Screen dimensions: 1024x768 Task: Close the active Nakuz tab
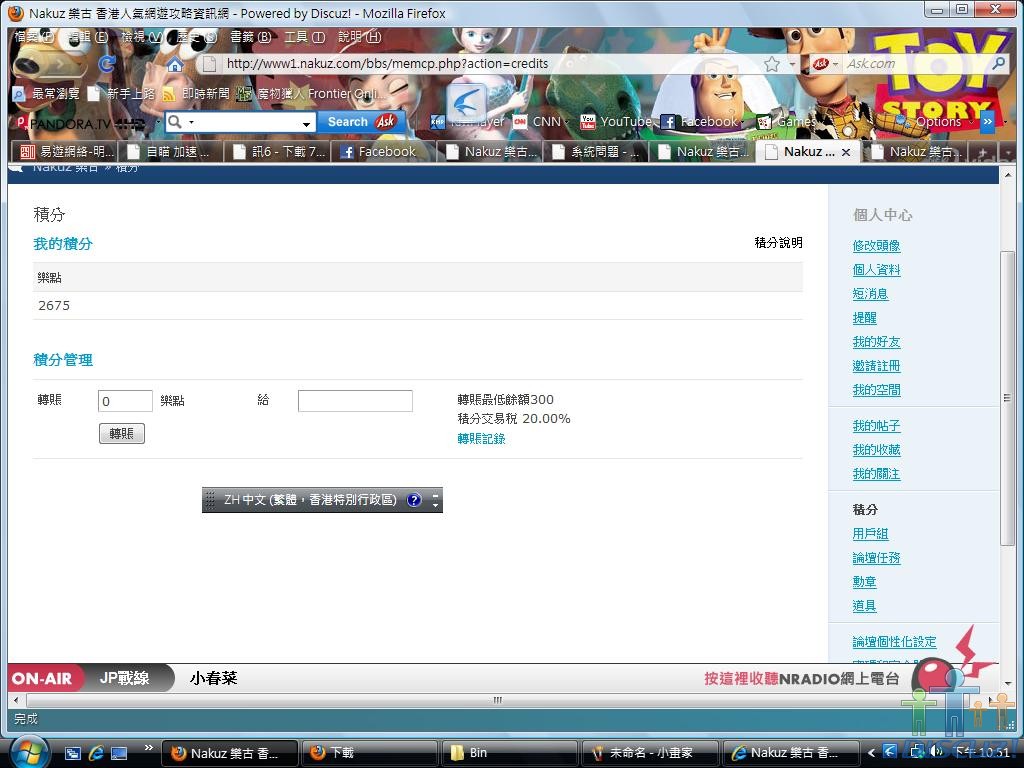pos(846,152)
